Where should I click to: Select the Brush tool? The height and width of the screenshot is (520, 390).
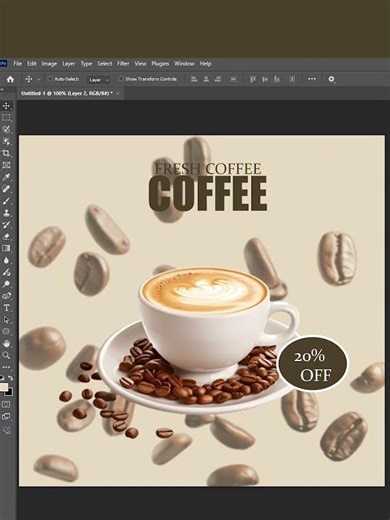6,201
